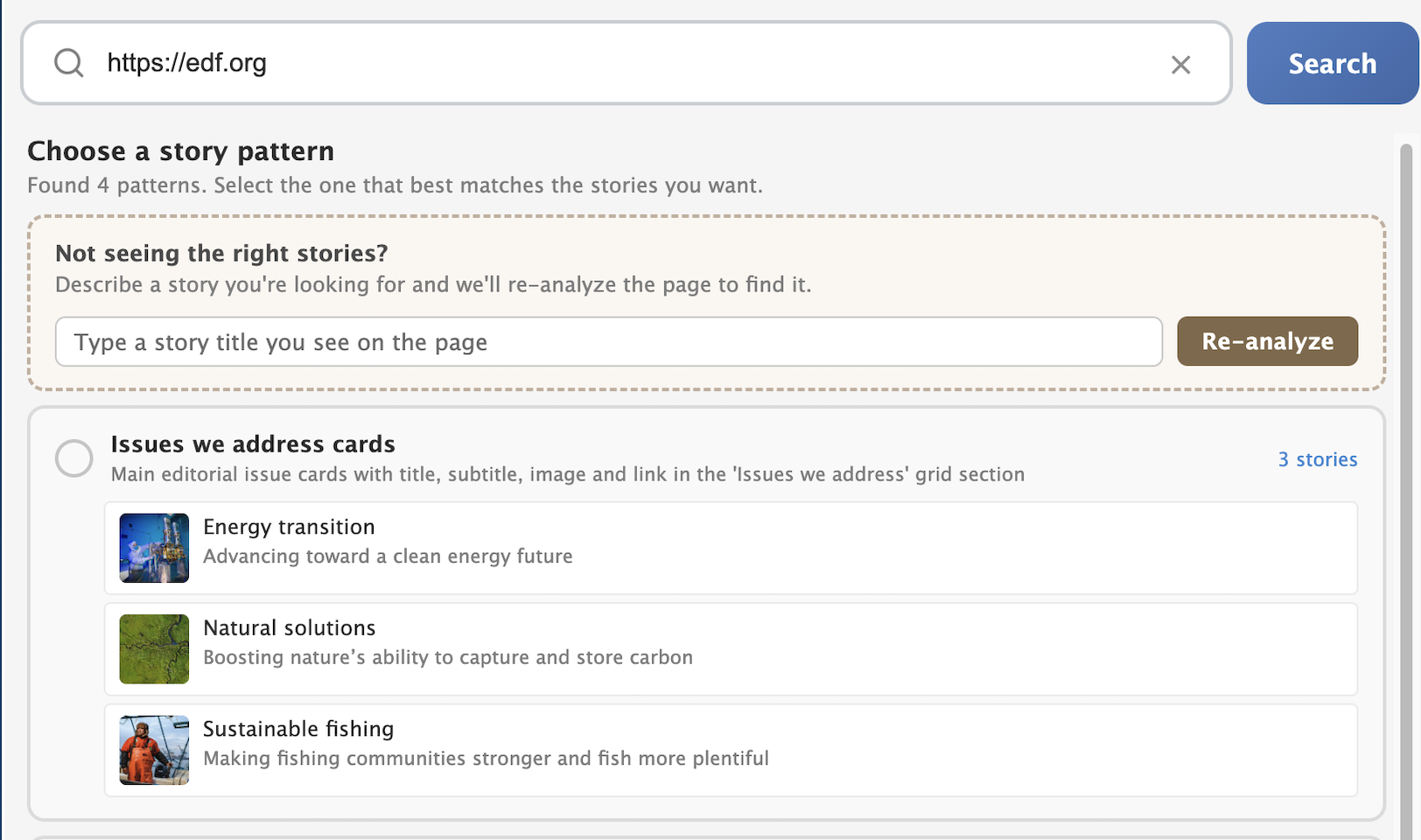Click inside the URL search field
The height and width of the screenshot is (840, 1421).
(x=612, y=63)
